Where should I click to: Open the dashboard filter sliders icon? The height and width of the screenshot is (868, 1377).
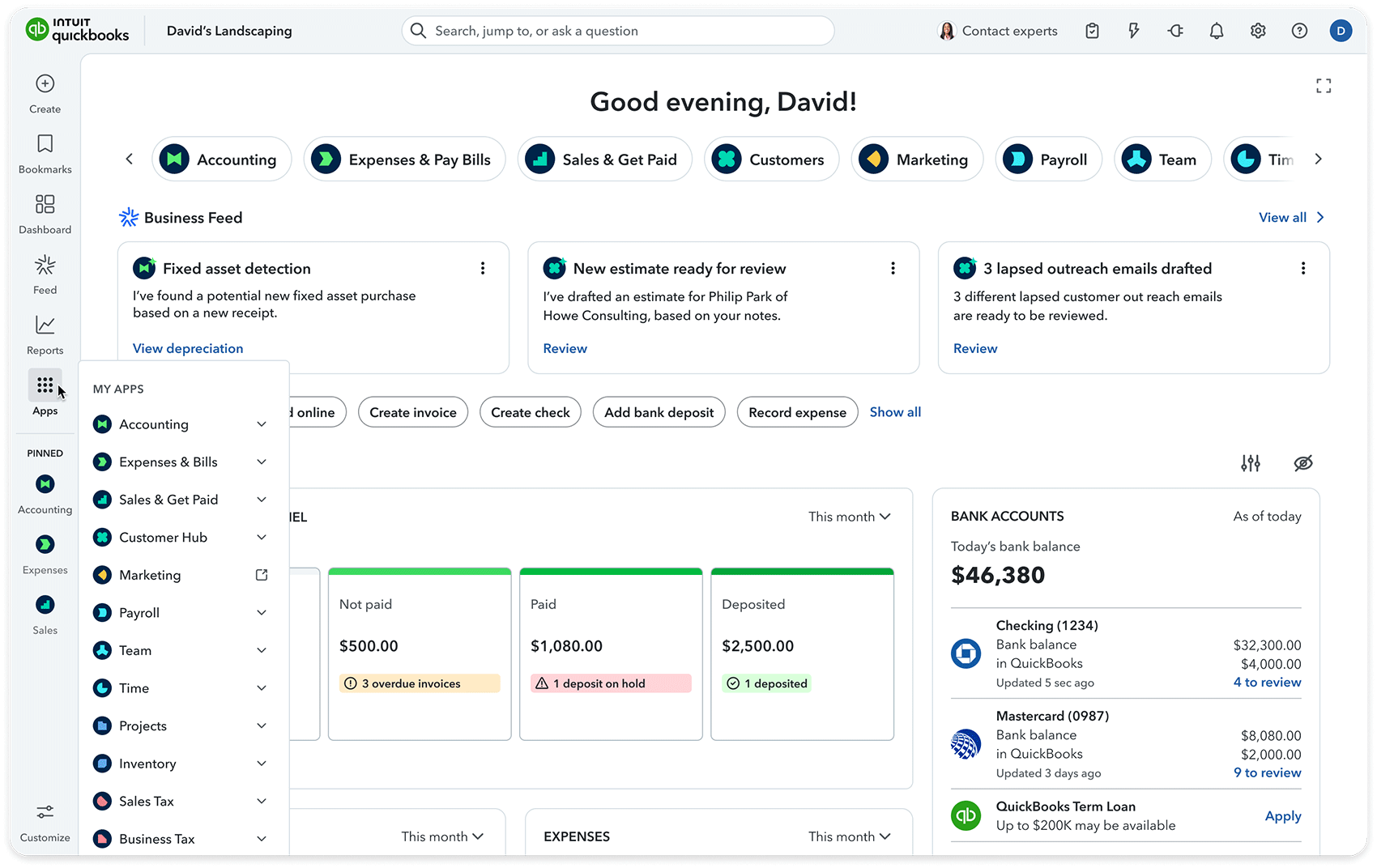pyautogui.click(x=1251, y=463)
